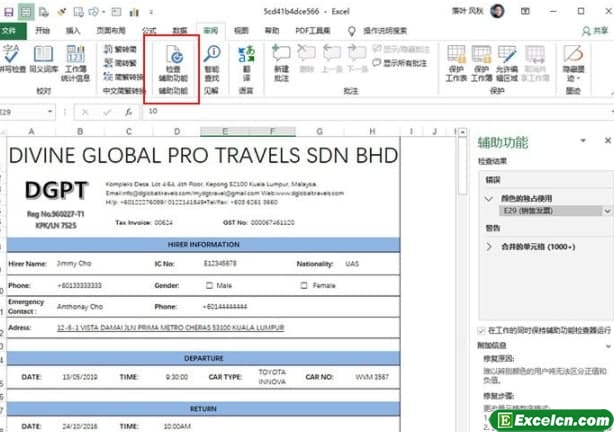Switch to the Formulas (公式) tab

click(150, 31)
